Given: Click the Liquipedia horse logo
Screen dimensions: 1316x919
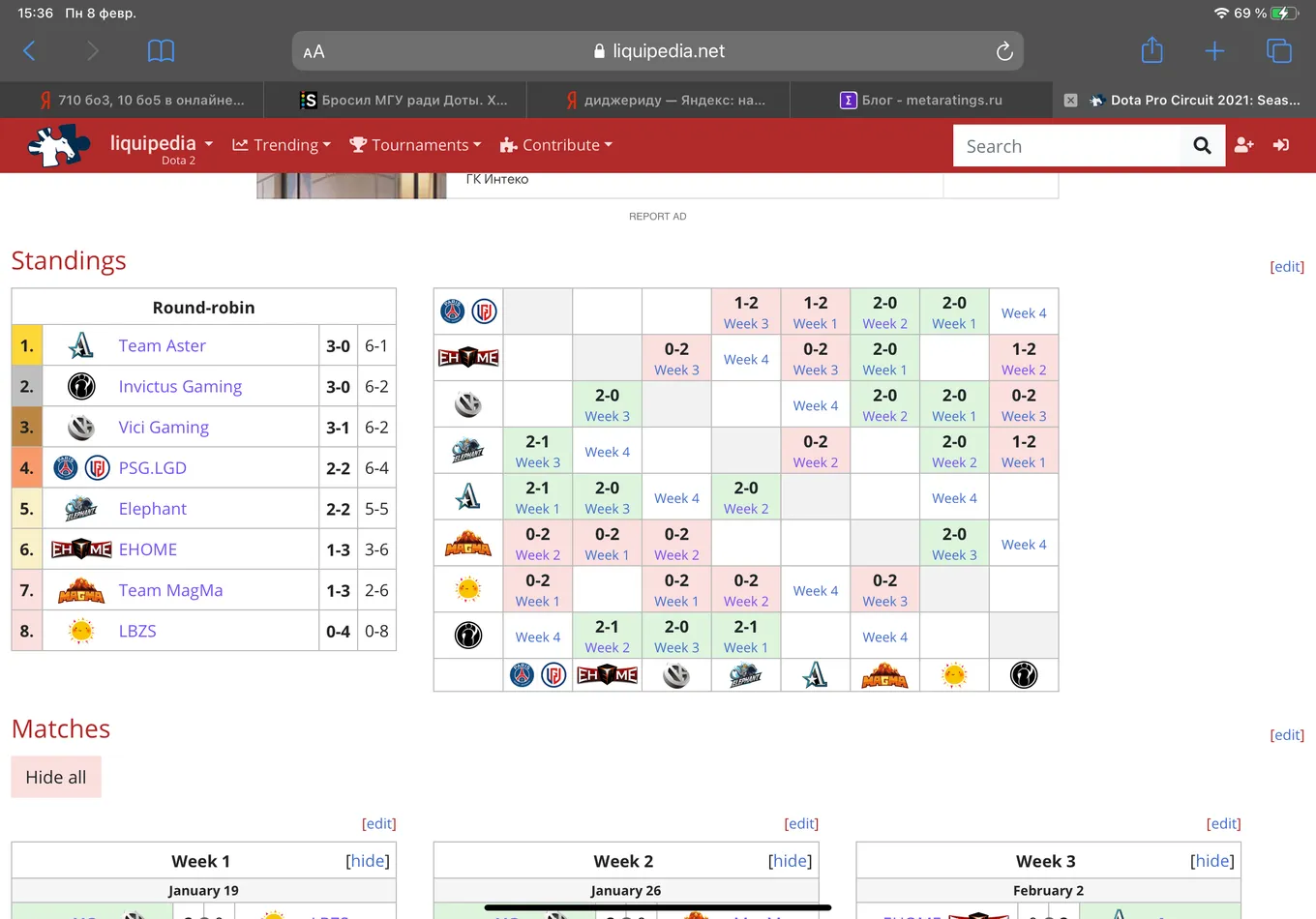Looking at the screenshot, I should [x=58, y=145].
